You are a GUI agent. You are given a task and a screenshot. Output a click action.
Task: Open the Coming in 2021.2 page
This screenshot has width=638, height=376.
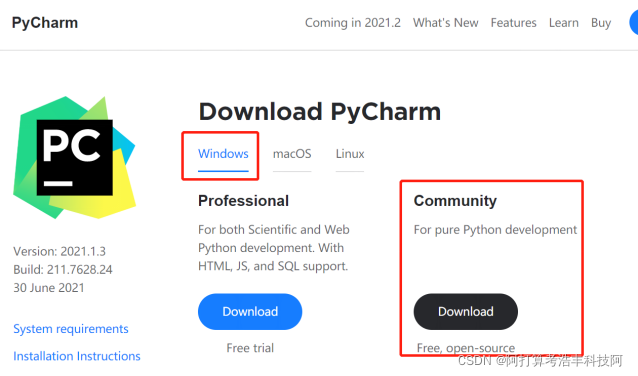(x=353, y=23)
